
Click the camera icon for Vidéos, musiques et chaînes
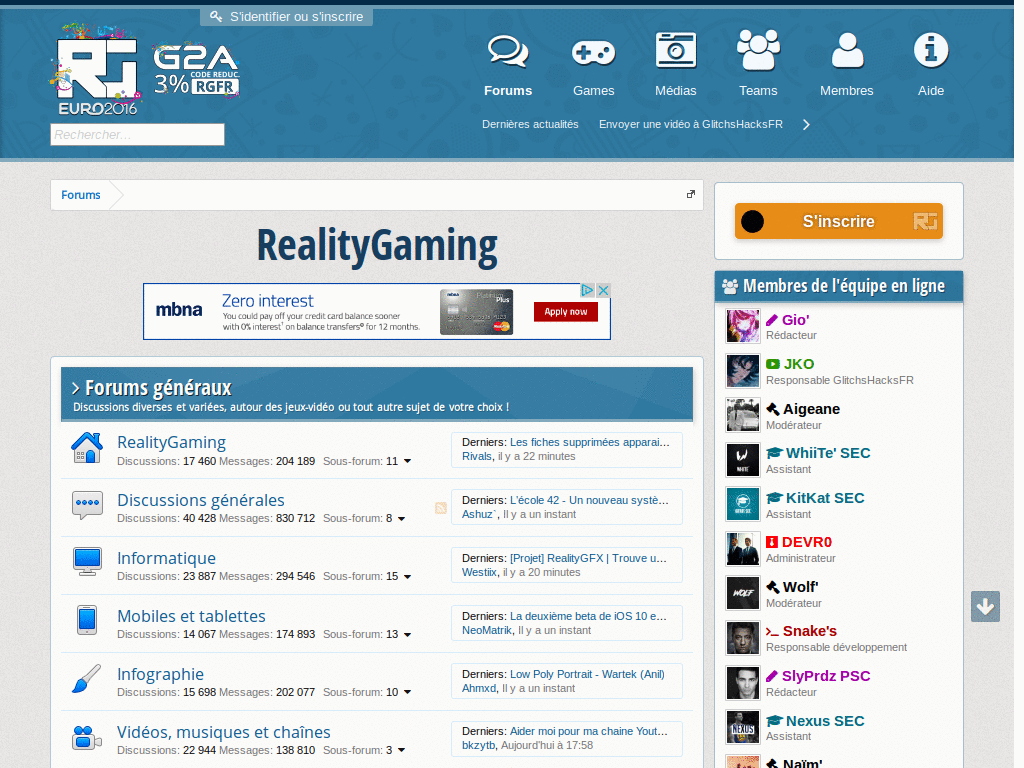87,737
